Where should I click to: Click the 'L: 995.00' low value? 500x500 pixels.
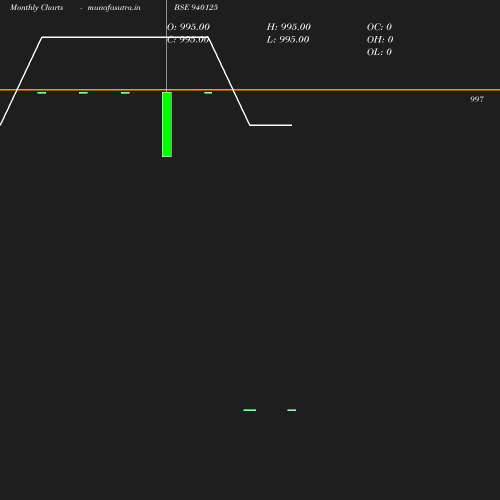[288, 40]
